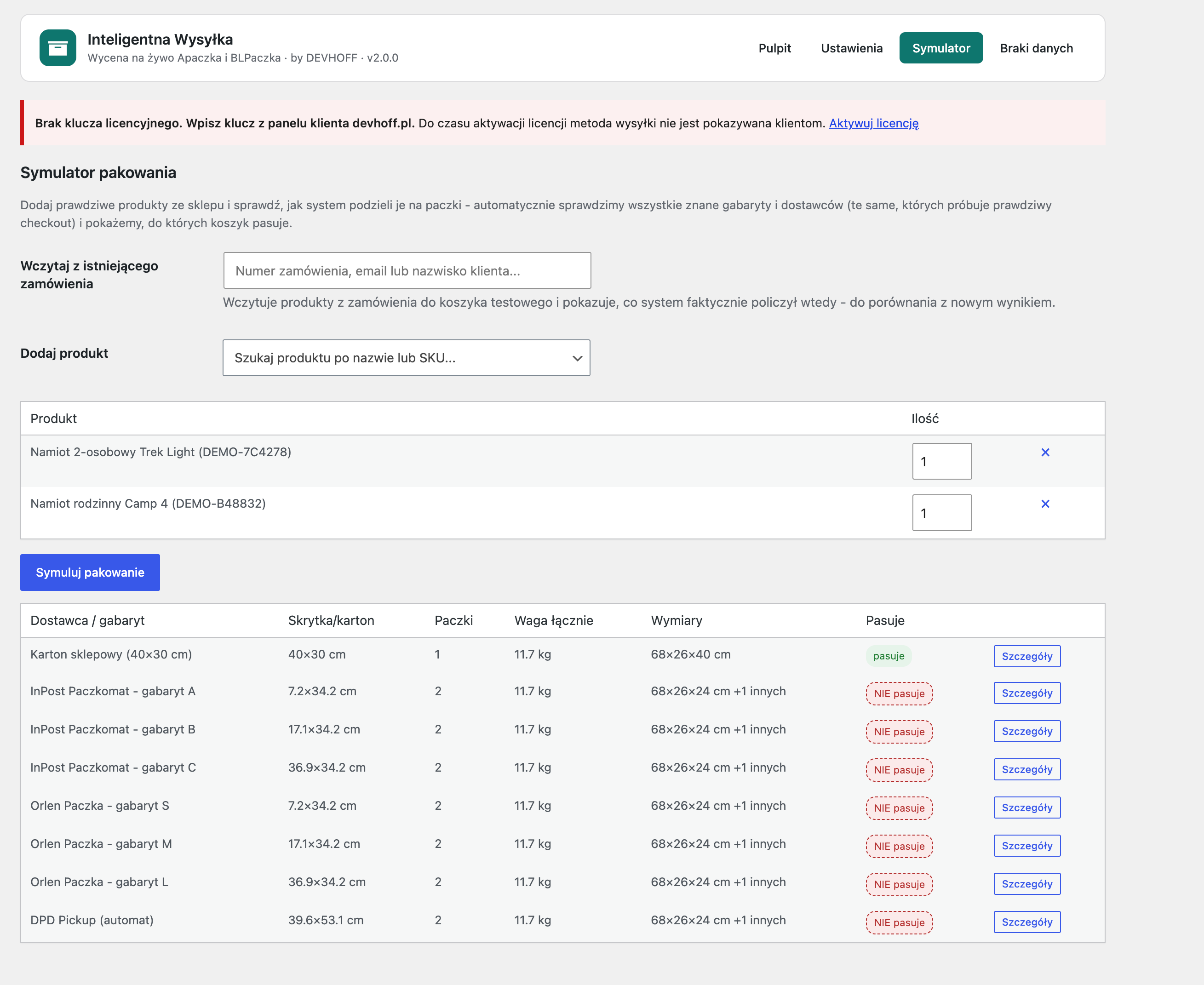Click NIE pasuje badge for DPD Pickup

pos(899,922)
